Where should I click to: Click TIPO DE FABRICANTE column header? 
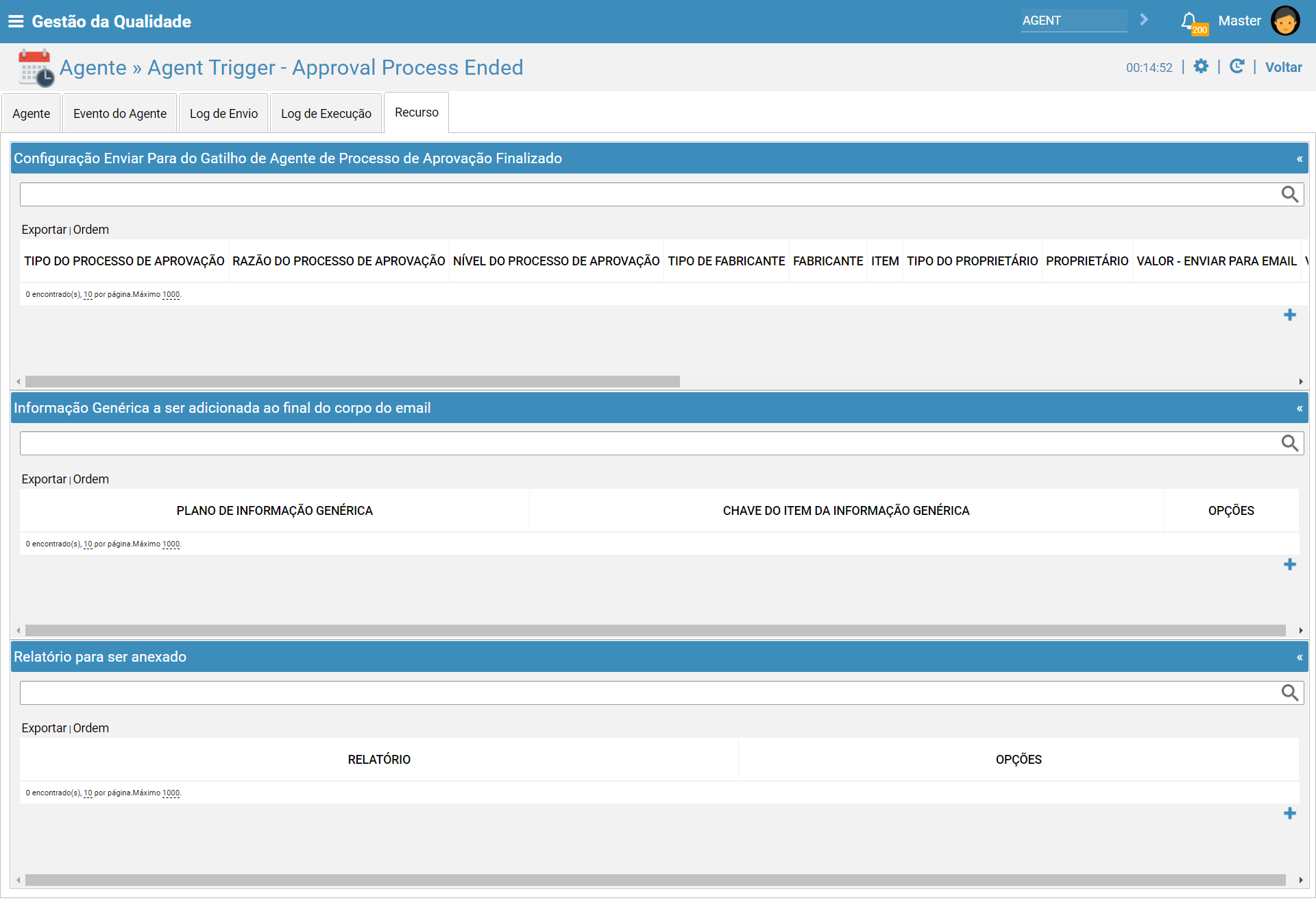pyautogui.click(x=727, y=261)
